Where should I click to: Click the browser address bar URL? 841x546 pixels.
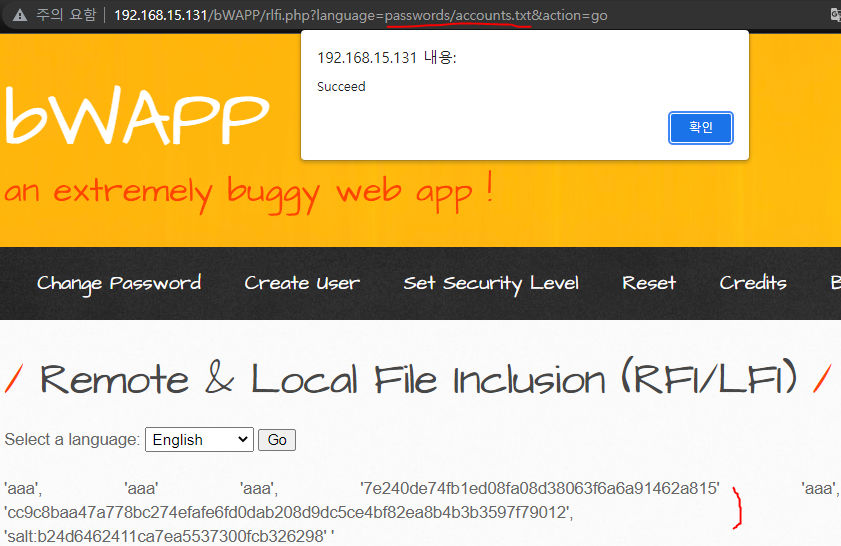(x=360, y=15)
